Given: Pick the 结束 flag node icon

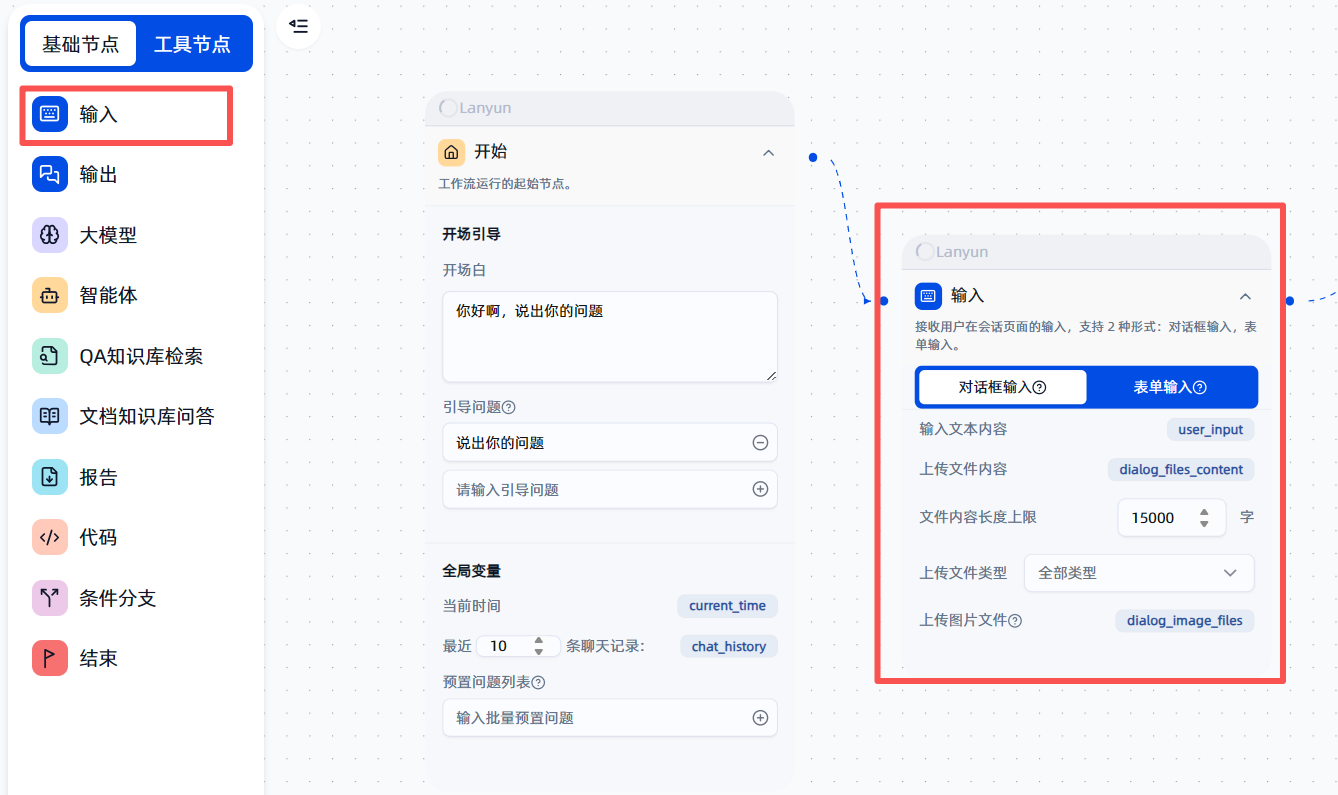Looking at the screenshot, I should [50, 658].
